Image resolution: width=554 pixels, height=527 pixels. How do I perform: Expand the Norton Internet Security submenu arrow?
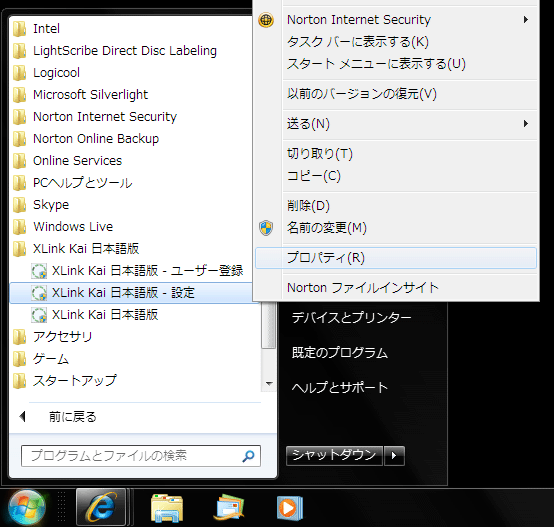pos(526,20)
